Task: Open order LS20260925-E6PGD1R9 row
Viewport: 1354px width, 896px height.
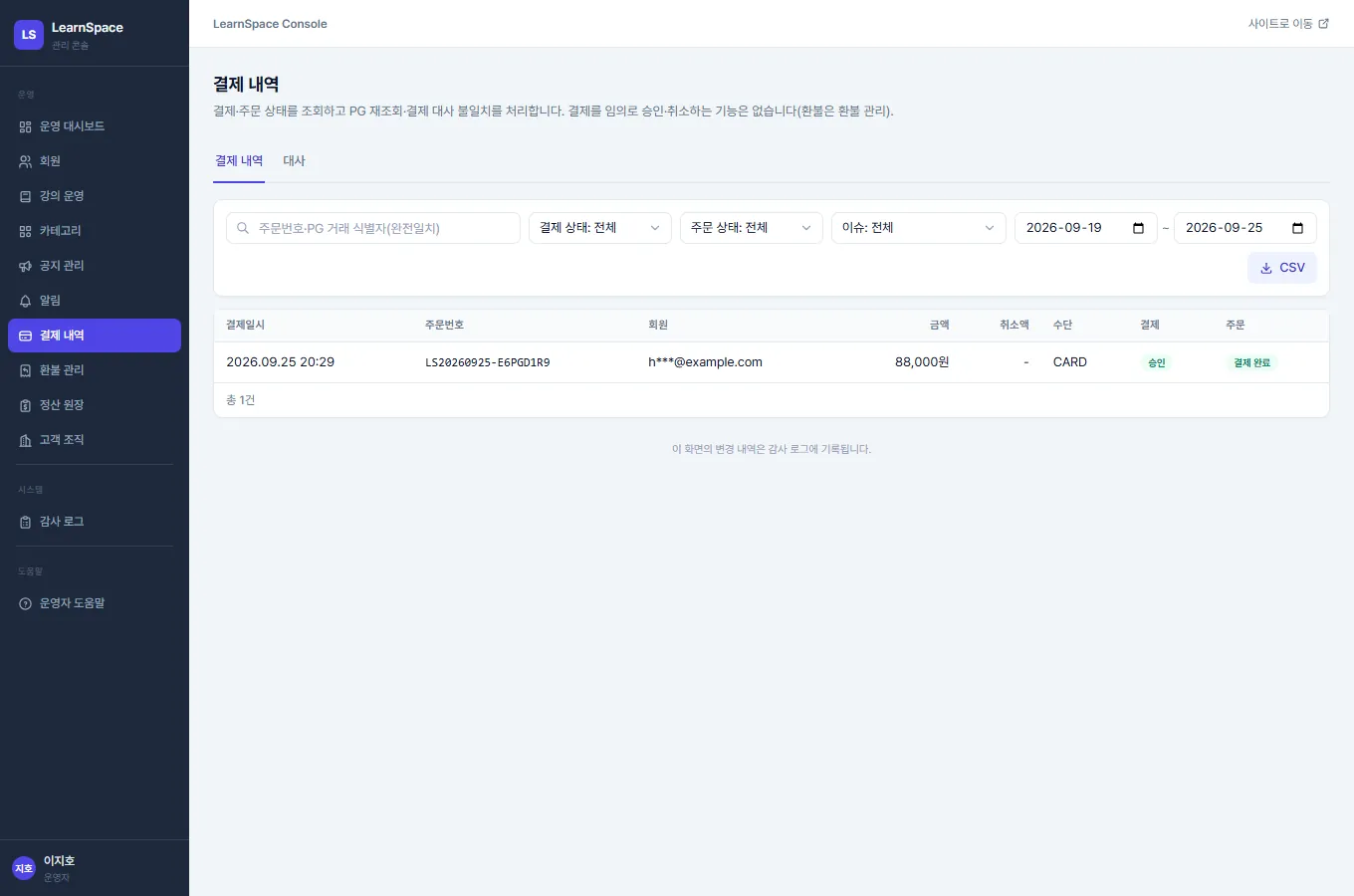Action: 772,362
